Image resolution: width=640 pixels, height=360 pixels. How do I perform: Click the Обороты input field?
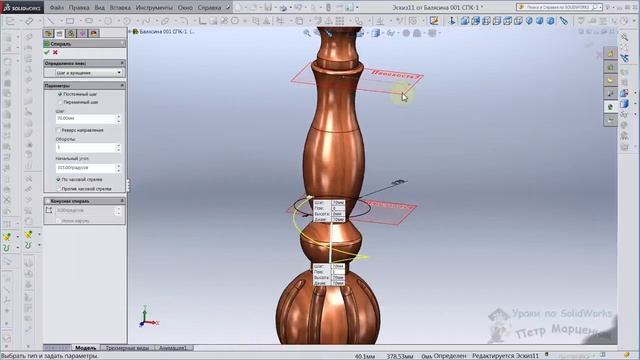(86, 147)
